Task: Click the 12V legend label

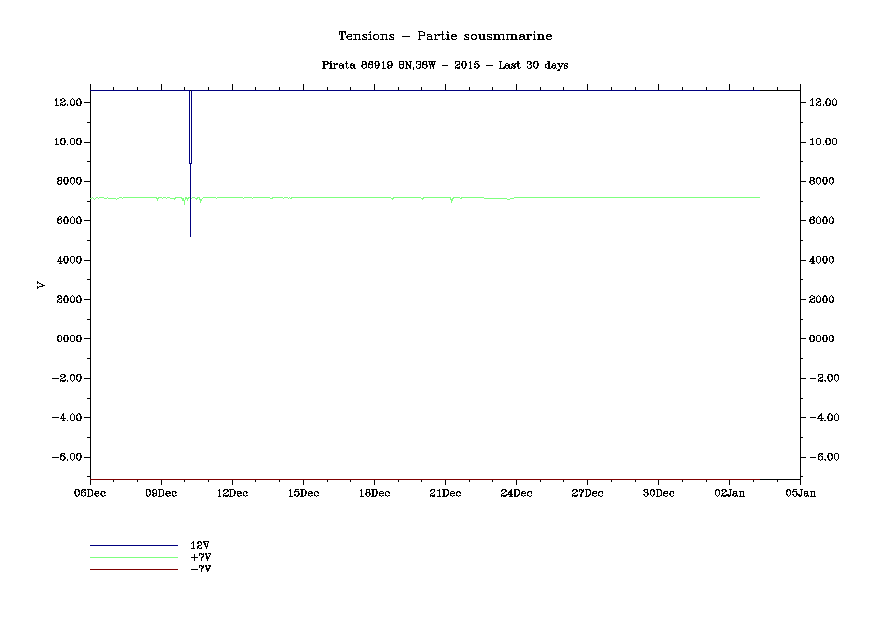Action: click(200, 545)
